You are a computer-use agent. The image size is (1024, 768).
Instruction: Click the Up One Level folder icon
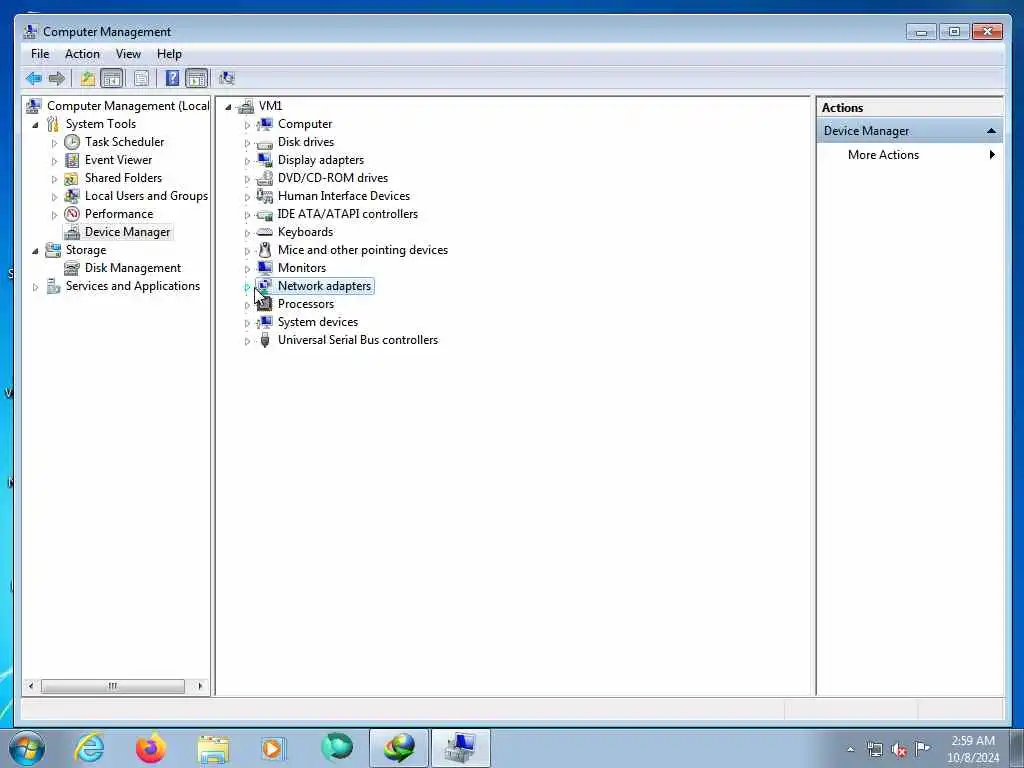(x=88, y=79)
